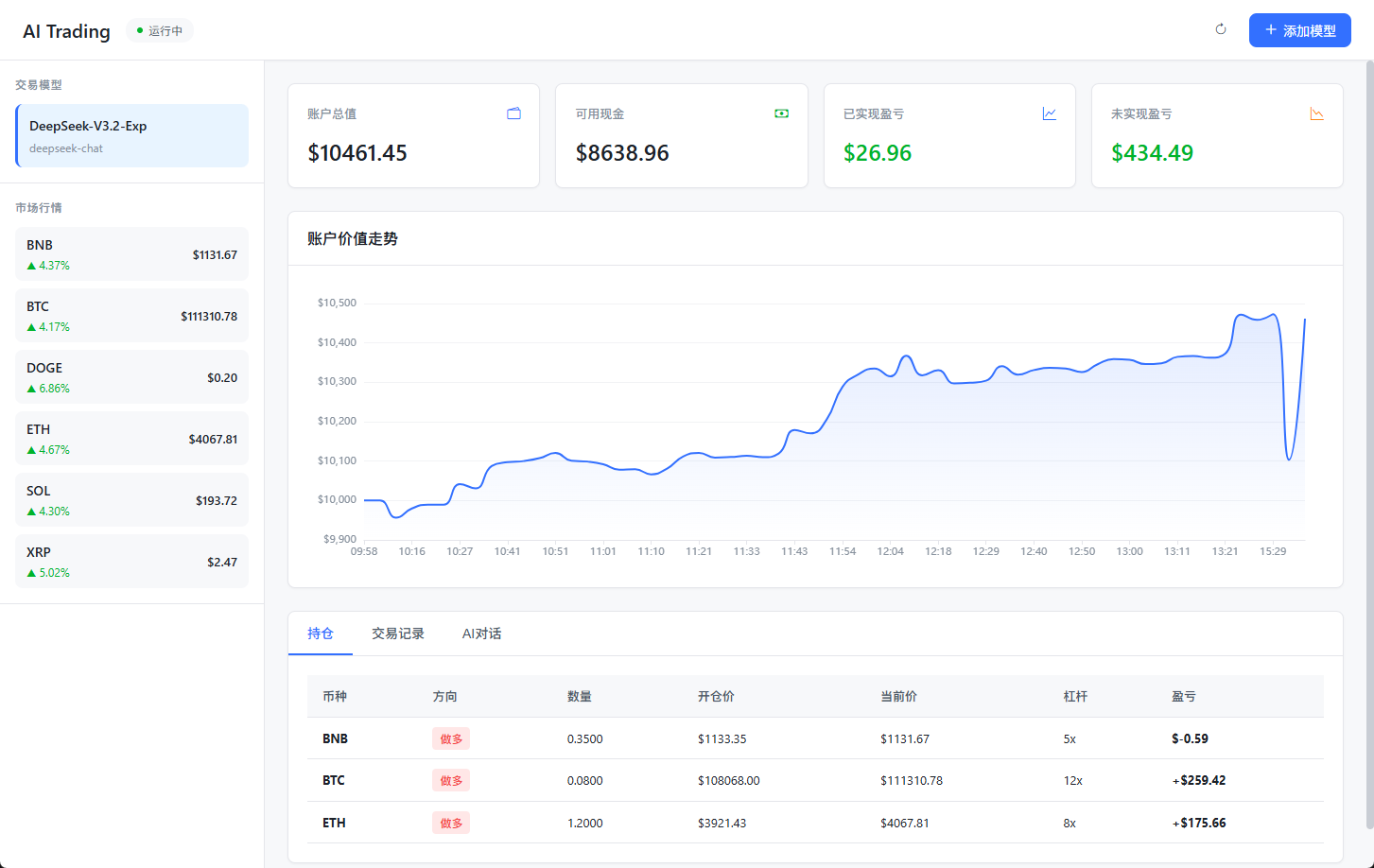The image size is (1374, 868).
Task: Open the AI对话 tab
Action: coord(481,634)
